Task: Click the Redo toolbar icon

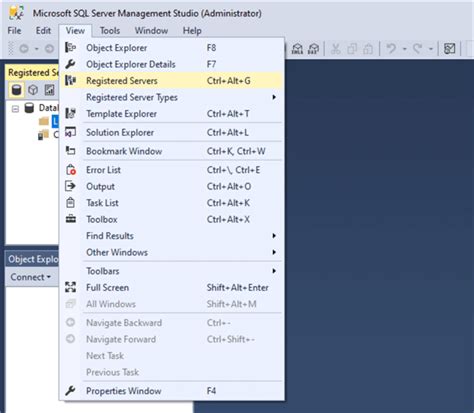Action: 417,49
